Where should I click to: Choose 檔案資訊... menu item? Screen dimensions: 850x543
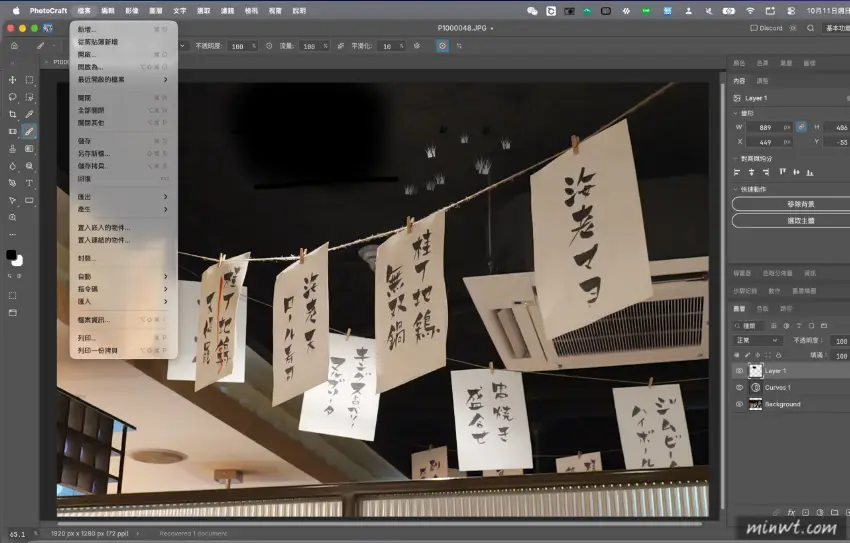point(123,320)
